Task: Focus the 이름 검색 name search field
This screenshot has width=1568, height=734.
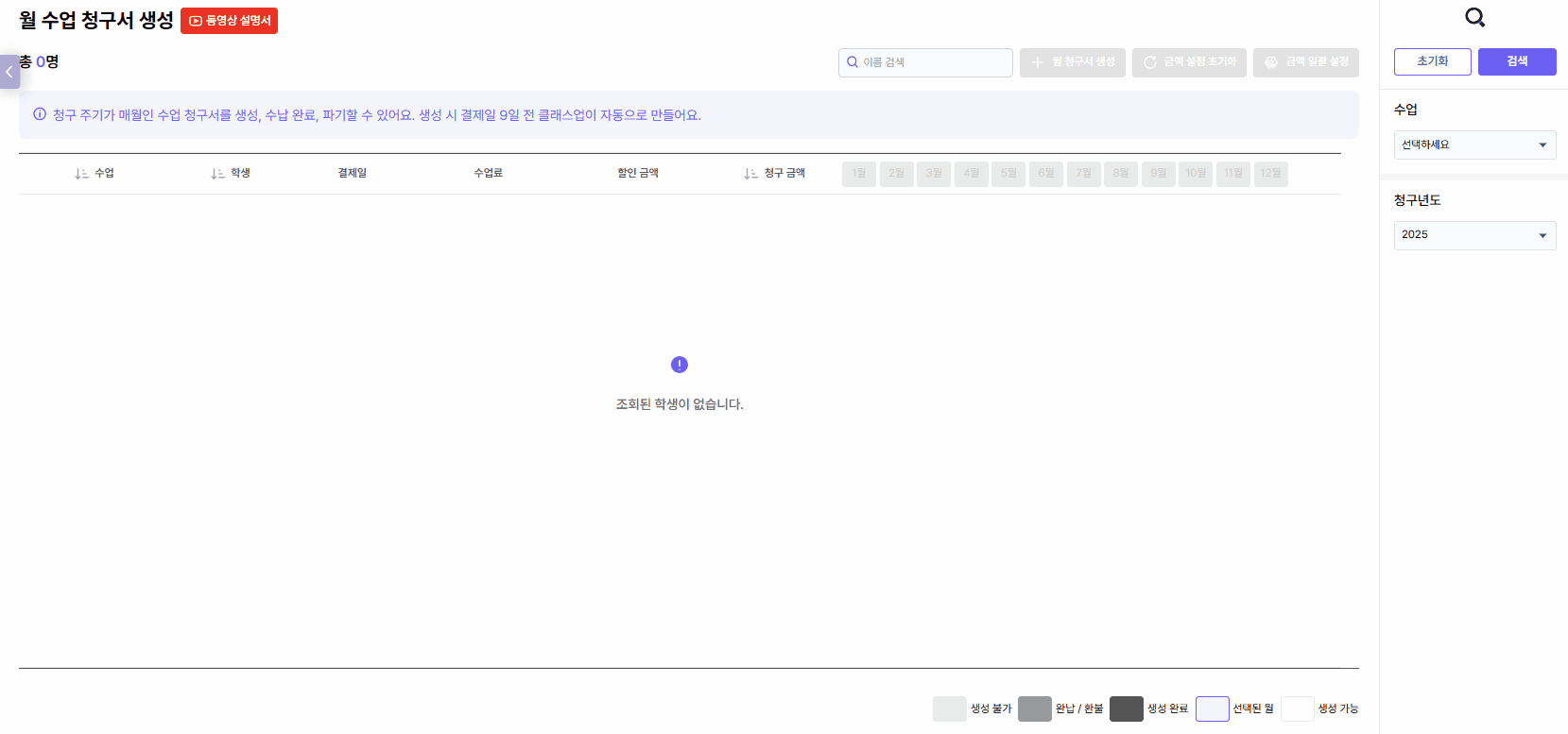Action: [925, 62]
